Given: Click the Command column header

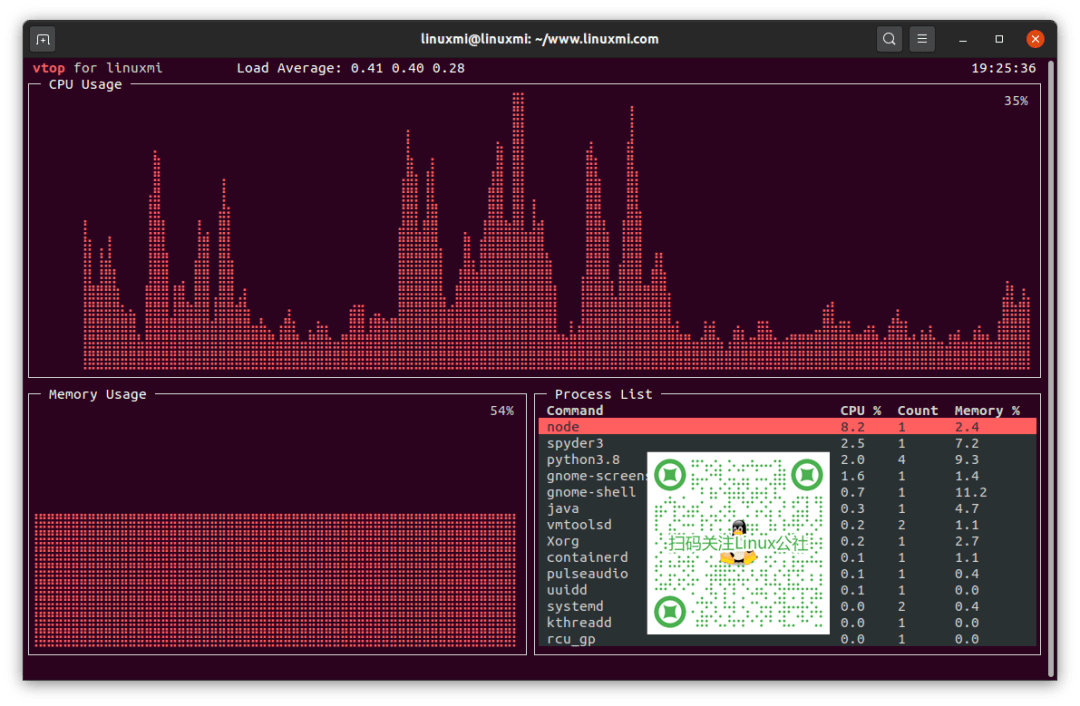Looking at the screenshot, I should tap(575, 411).
